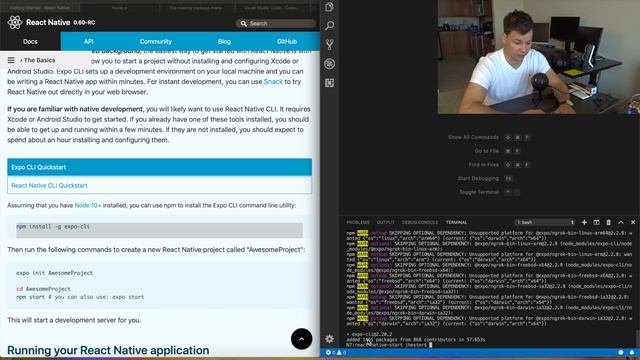Screen dimensions: 640x360
Task: Open the Debug view in activity bar
Action: coord(329,64)
